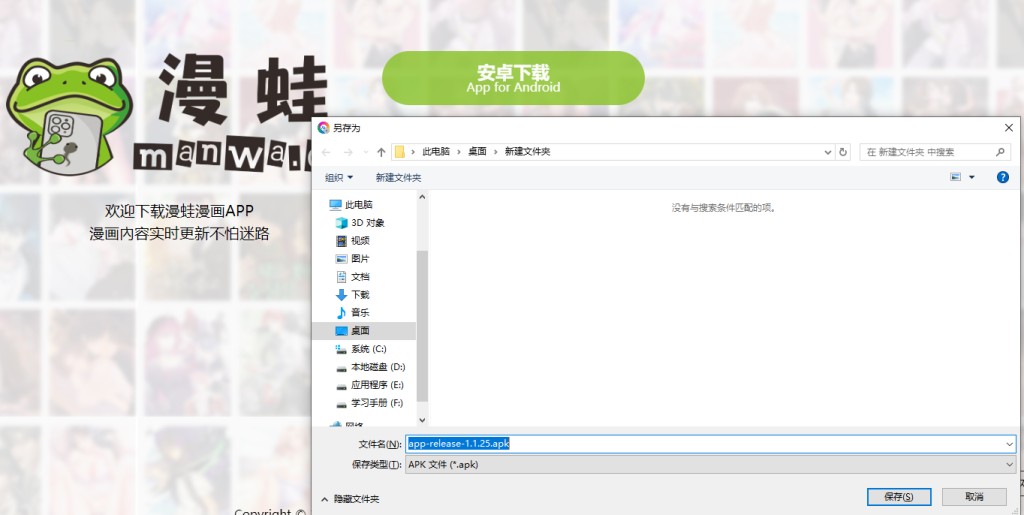Open recent locations dropdown arrow
1024x515 pixels.
(366, 152)
